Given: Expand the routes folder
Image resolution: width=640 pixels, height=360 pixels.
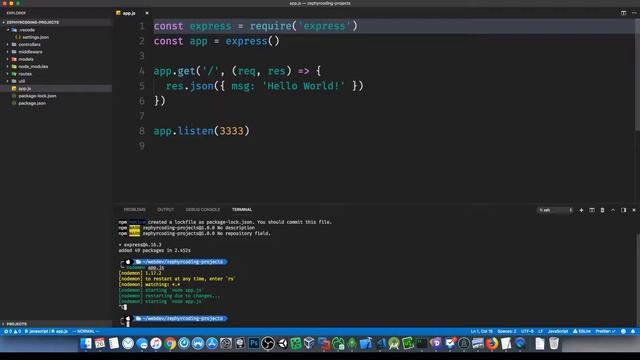Looking at the screenshot, I should (x=56, y=74).
